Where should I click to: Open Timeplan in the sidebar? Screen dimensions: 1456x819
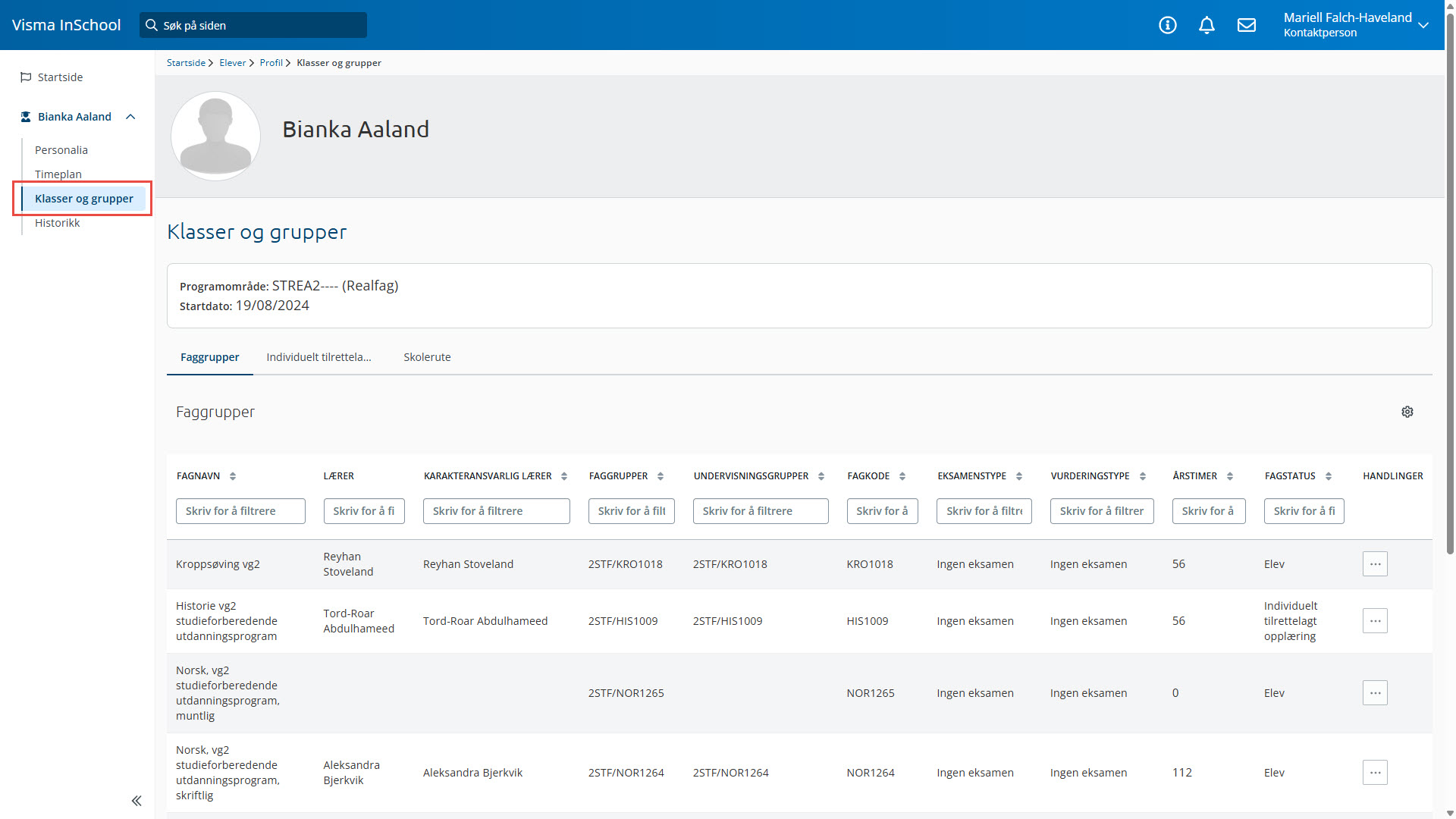click(58, 174)
